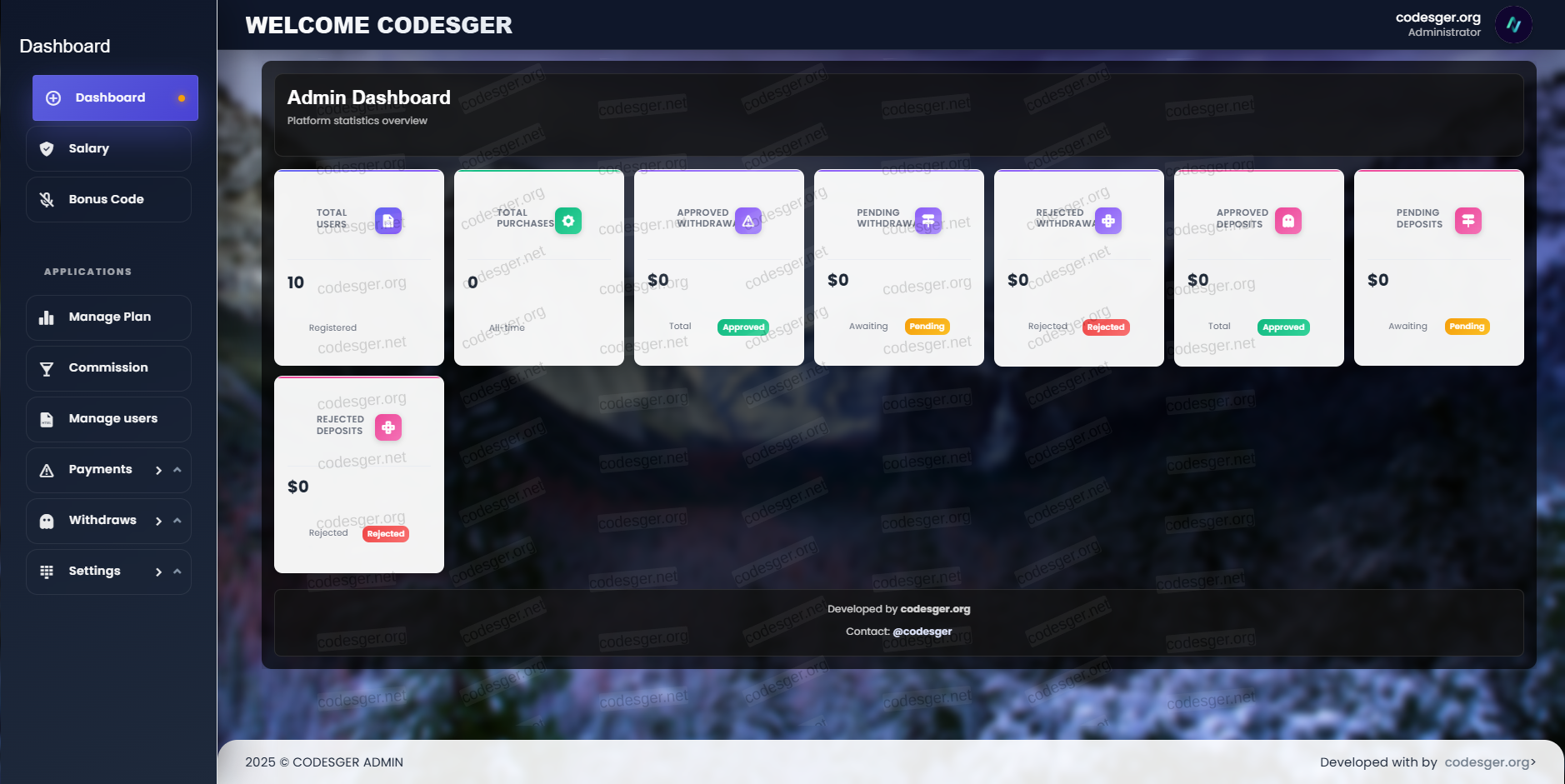Expand the Withdraws submenu arrow
The image size is (1565, 784).
point(158,522)
